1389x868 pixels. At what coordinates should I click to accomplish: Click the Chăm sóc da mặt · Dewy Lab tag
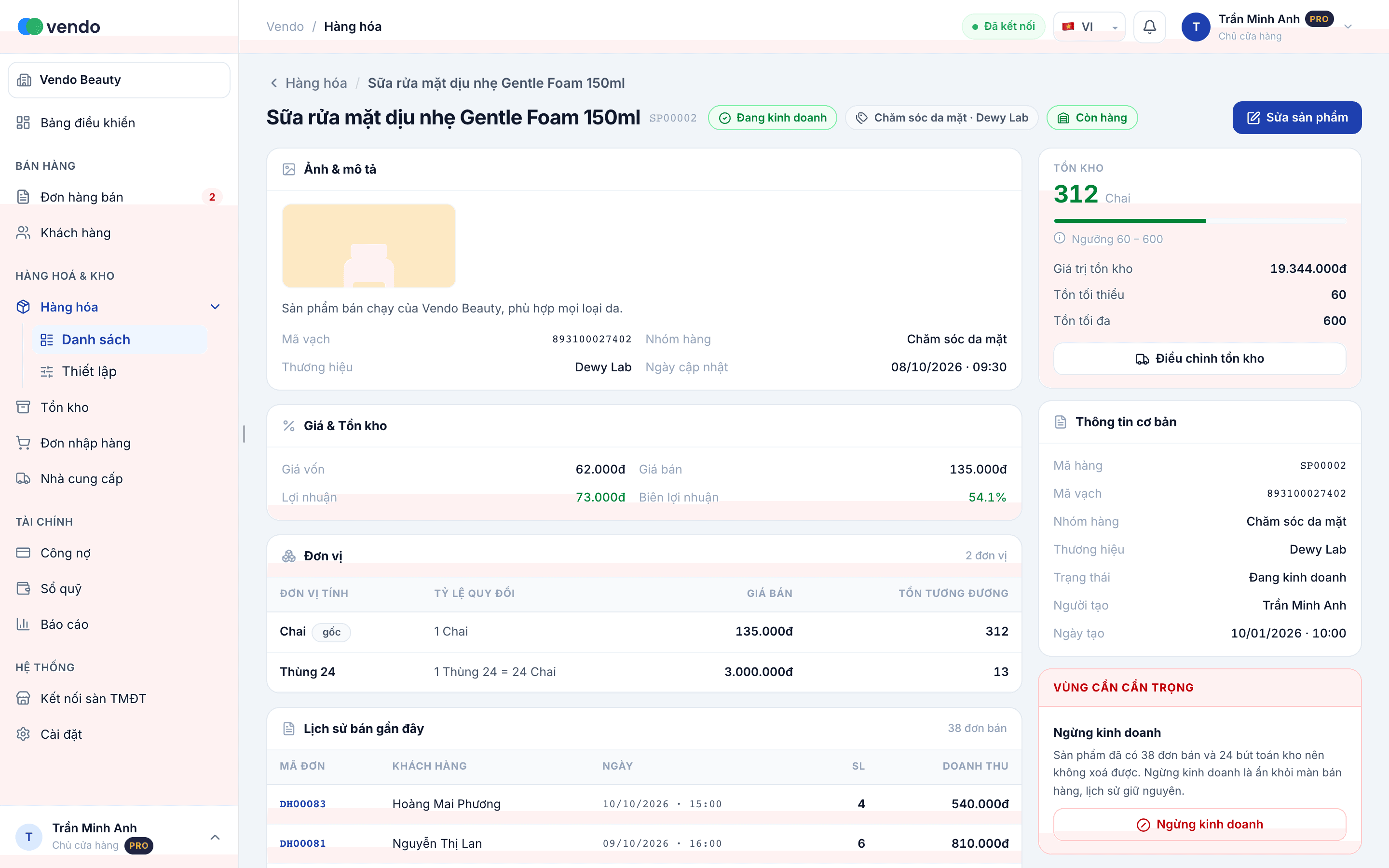tap(941, 118)
